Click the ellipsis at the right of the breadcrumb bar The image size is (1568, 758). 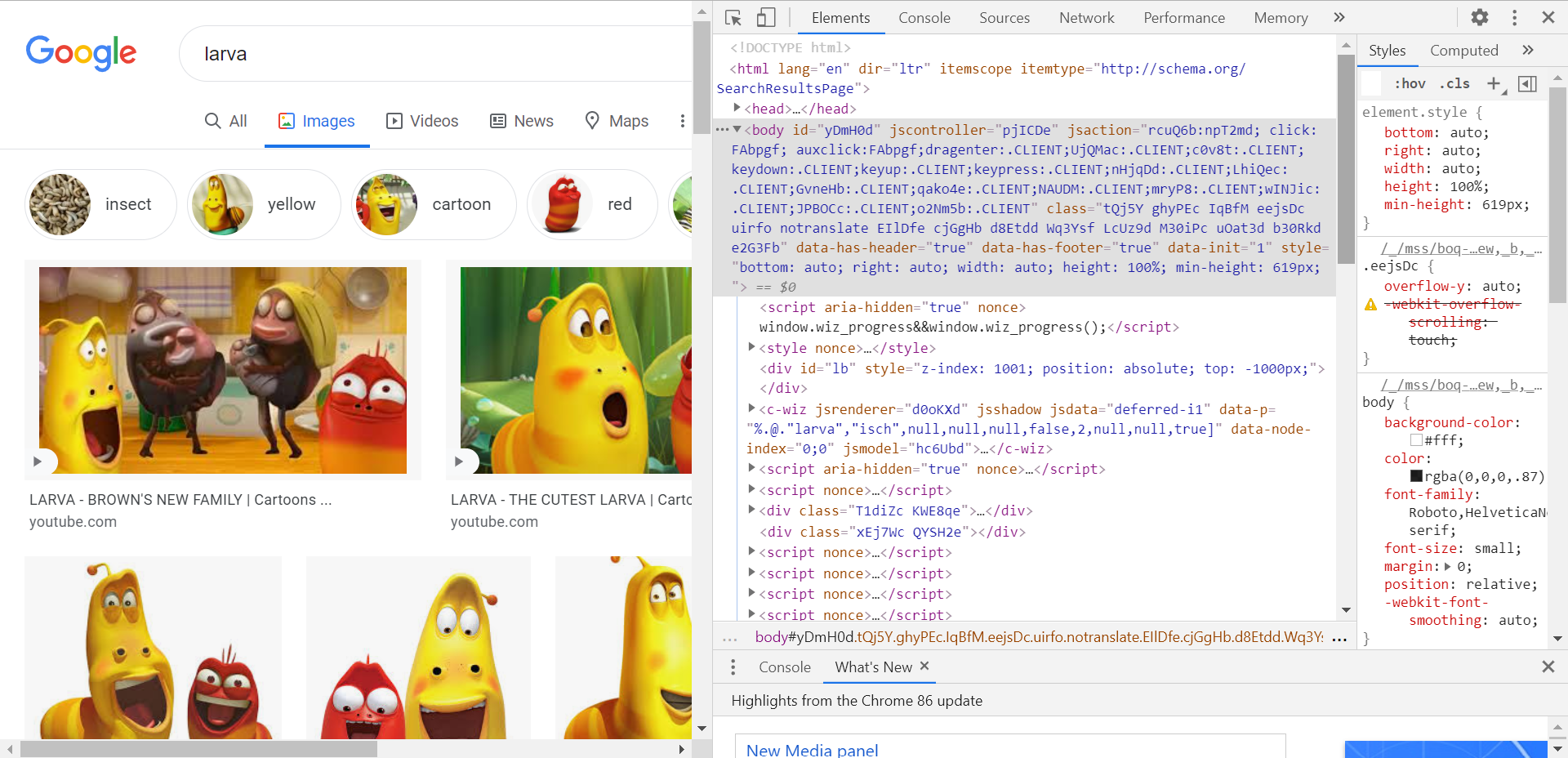[x=1339, y=639]
